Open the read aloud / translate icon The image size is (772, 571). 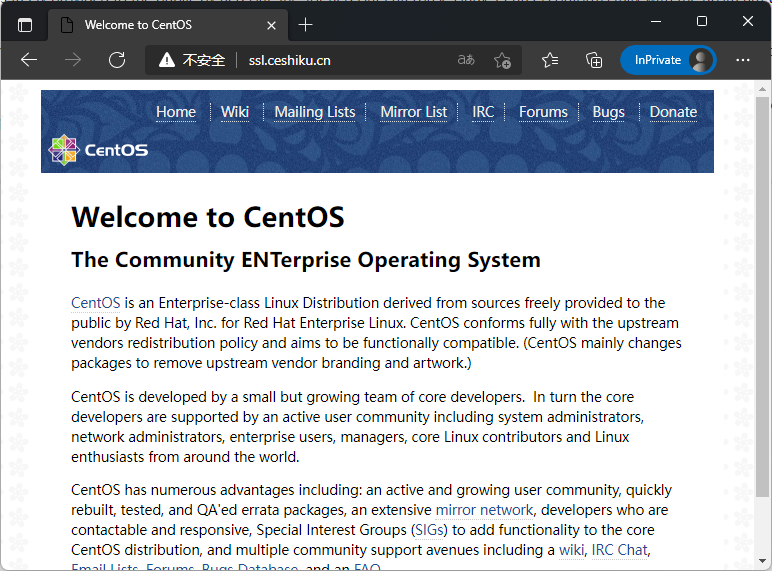pyautogui.click(x=466, y=60)
